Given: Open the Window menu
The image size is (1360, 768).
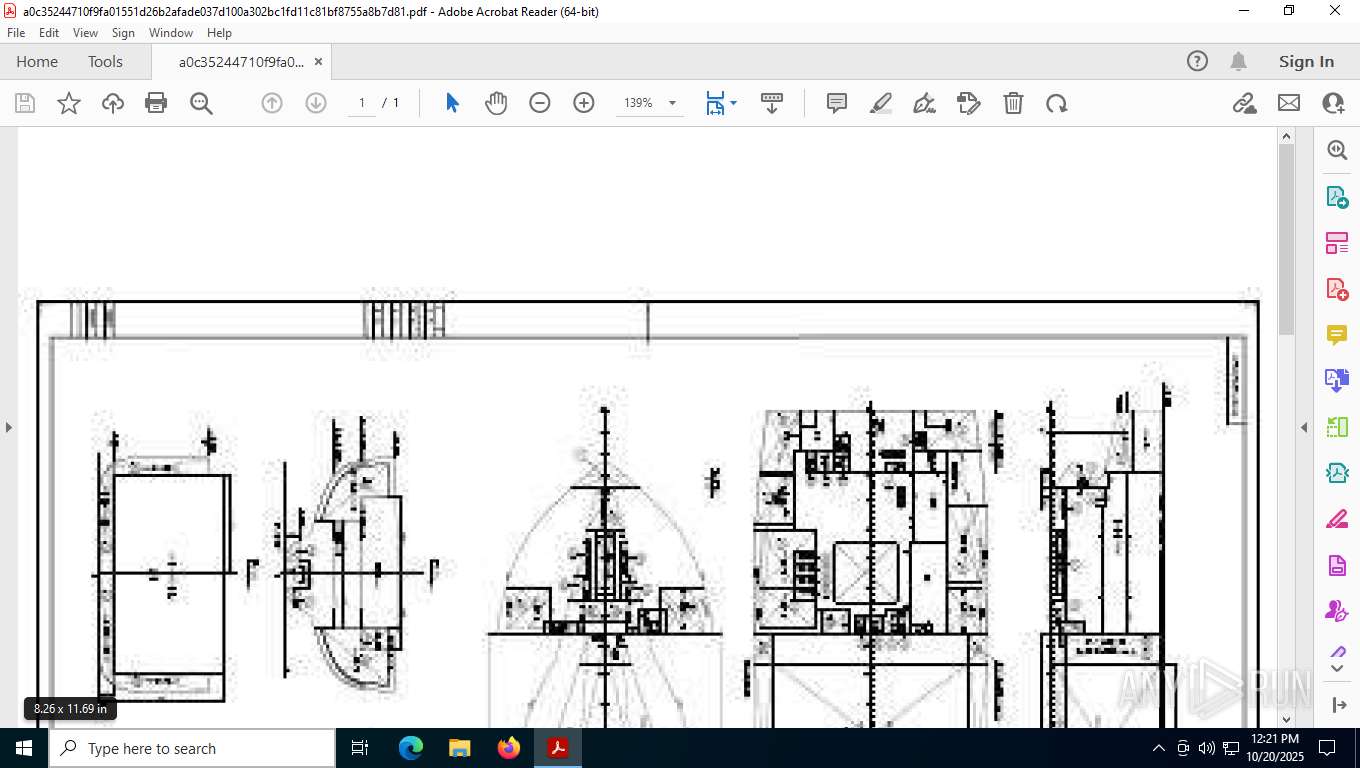Looking at the screenshot, I should click(x=171, y=33).
